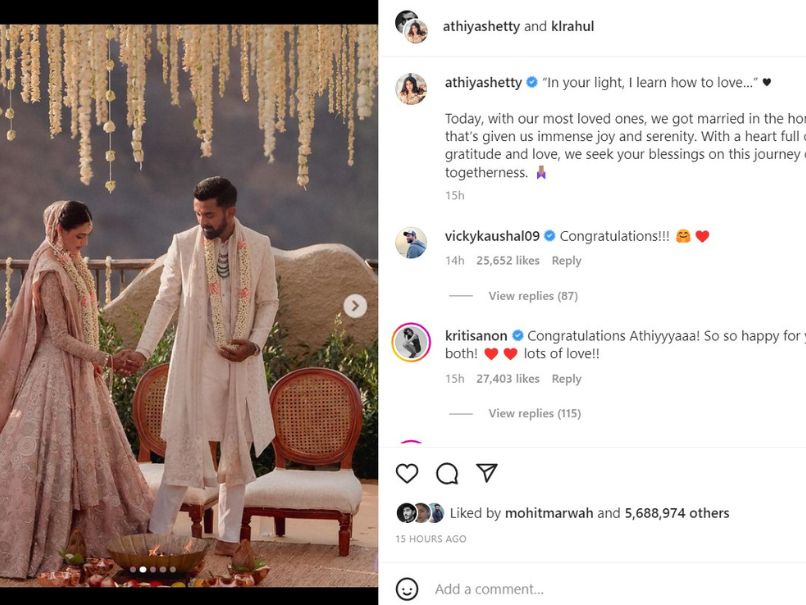The width and height of the screenshot is (806, 605).
Task: Like the post with the heart icon
Action: point(407,473)
